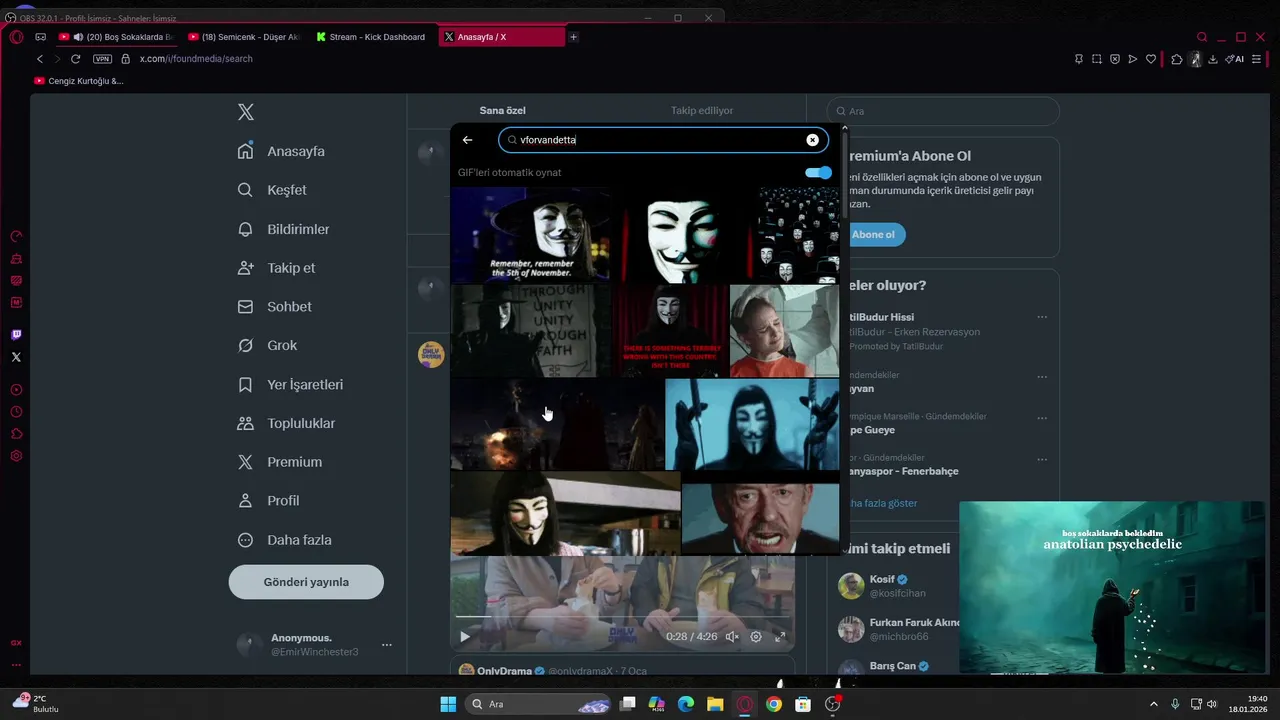This screenshot has width=1280, height=720.
Task: Select the crowd of masks GIF
Action: click(x=799, y=235)
